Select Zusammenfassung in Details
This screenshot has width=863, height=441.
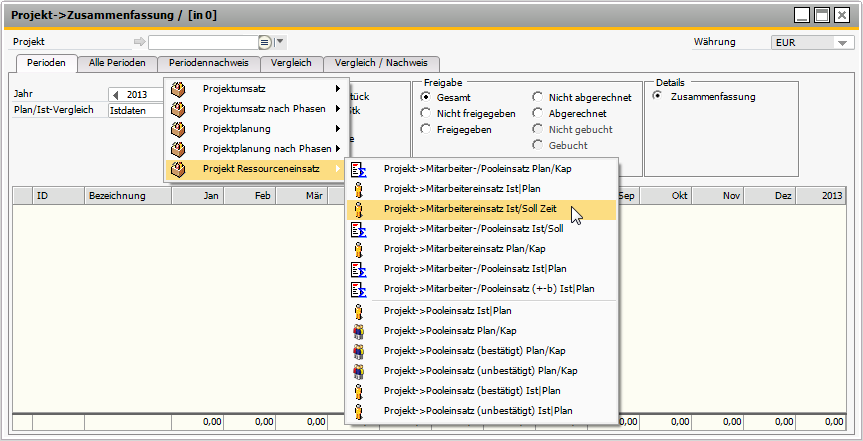pyautogui.click(x=657, y=96)
